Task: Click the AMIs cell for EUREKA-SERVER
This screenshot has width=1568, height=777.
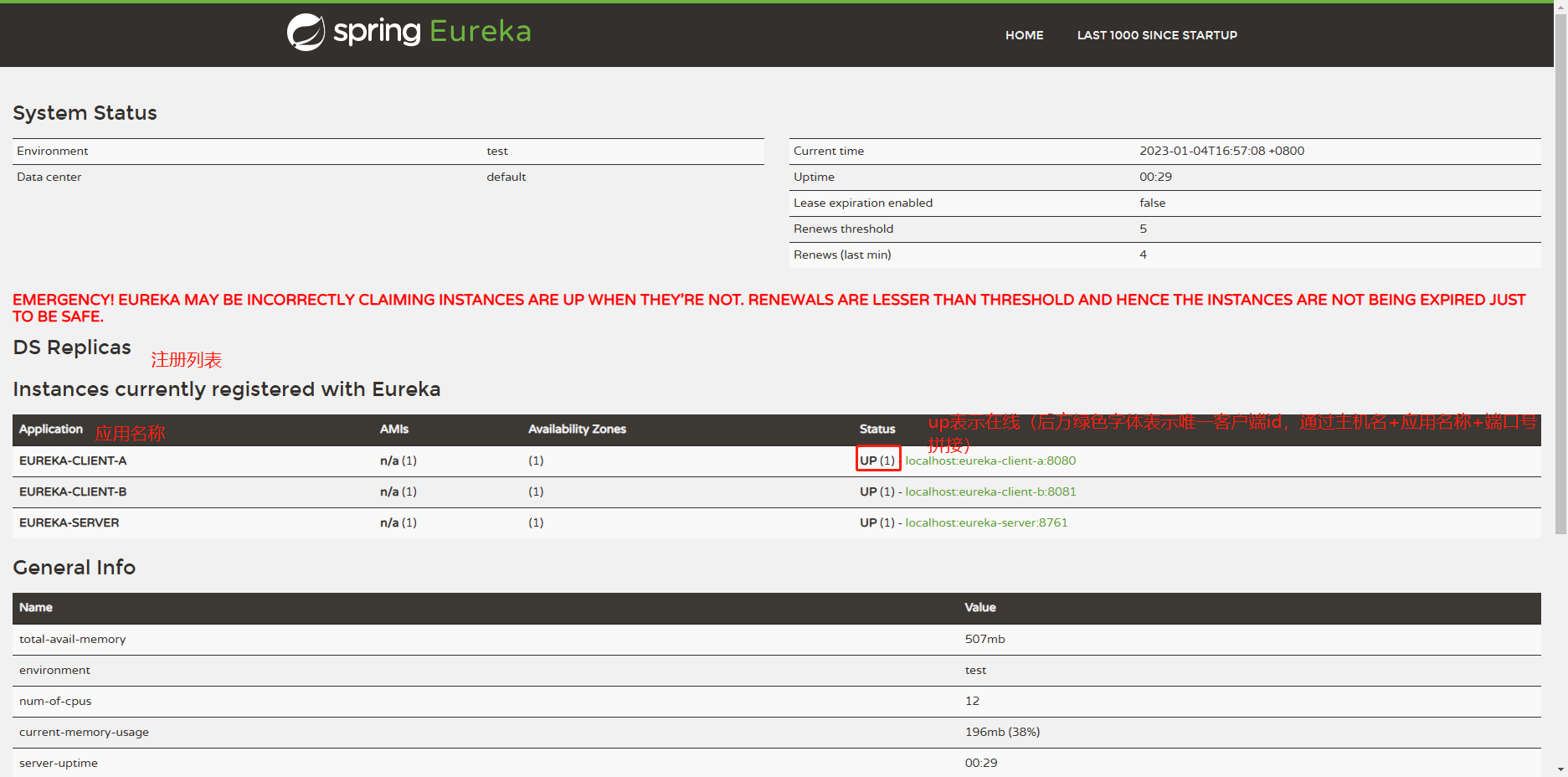Action: click(x=398, y=522)
